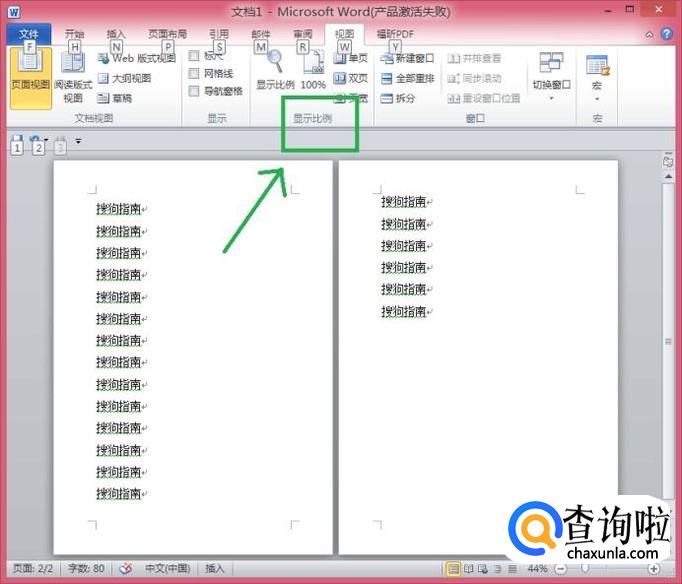The width and height of the screenshot is (682, 584).
Task: Click proofing error icon in status bar
Action: click(126, 568)
